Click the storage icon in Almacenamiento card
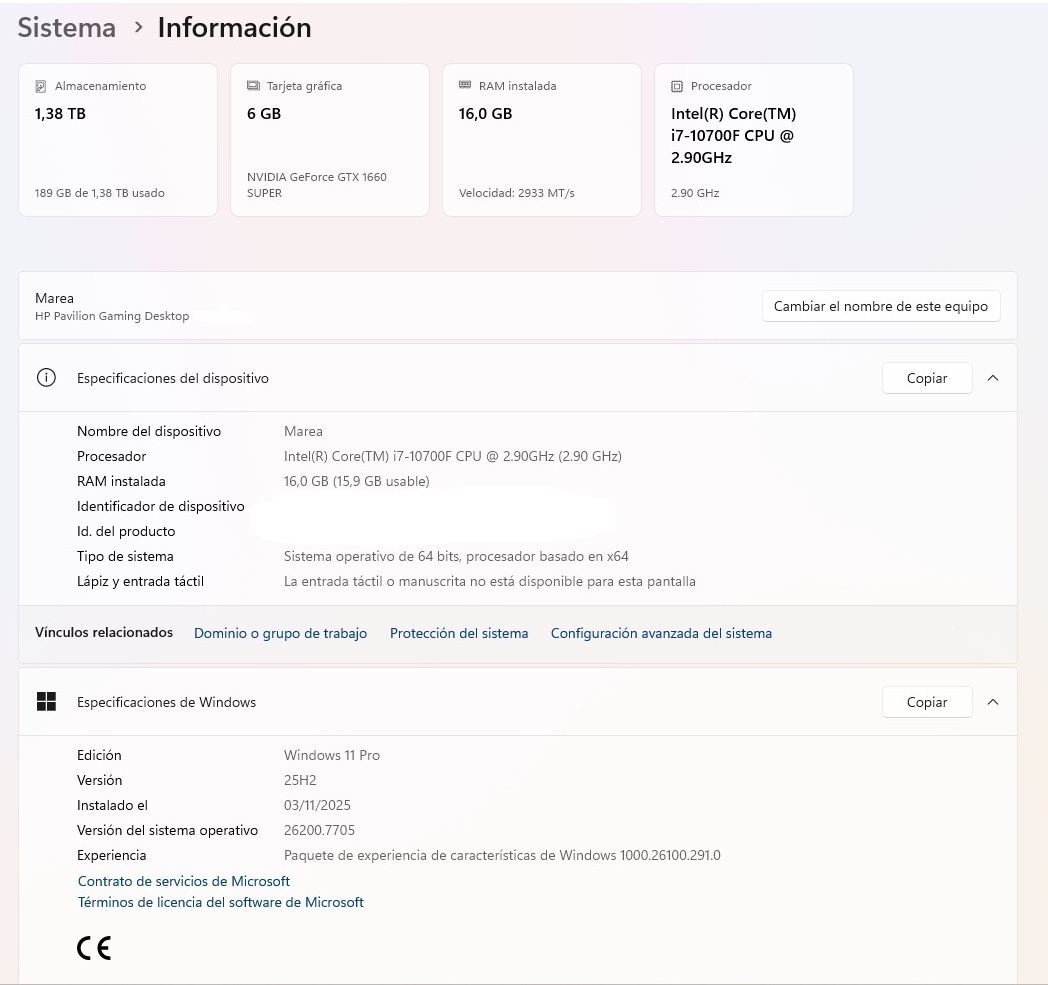Viewport: 1048px width, 985px height. [x=41, y=86]
